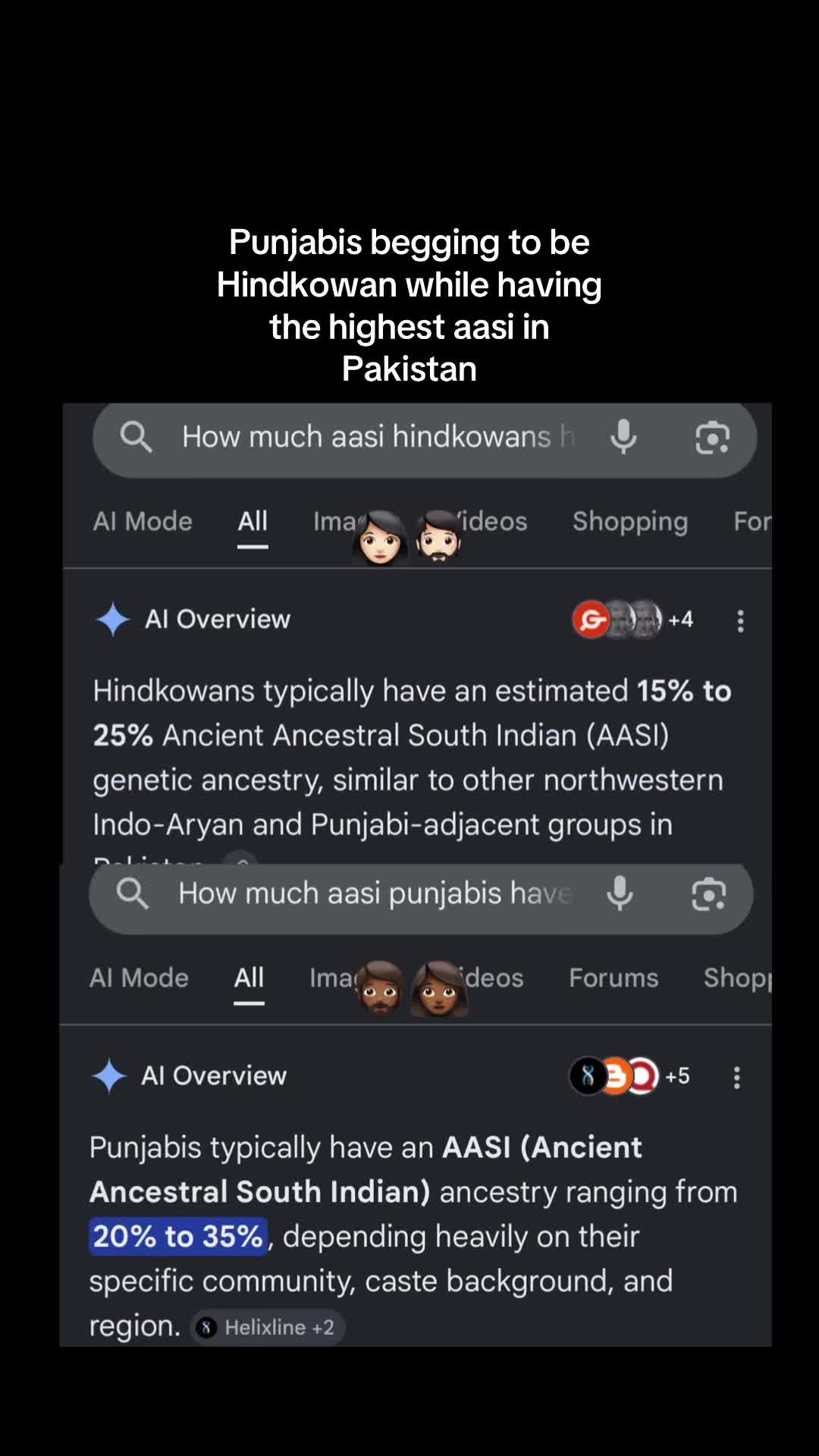Click magnifier icon in punjabis search bar

click(133, 893)
